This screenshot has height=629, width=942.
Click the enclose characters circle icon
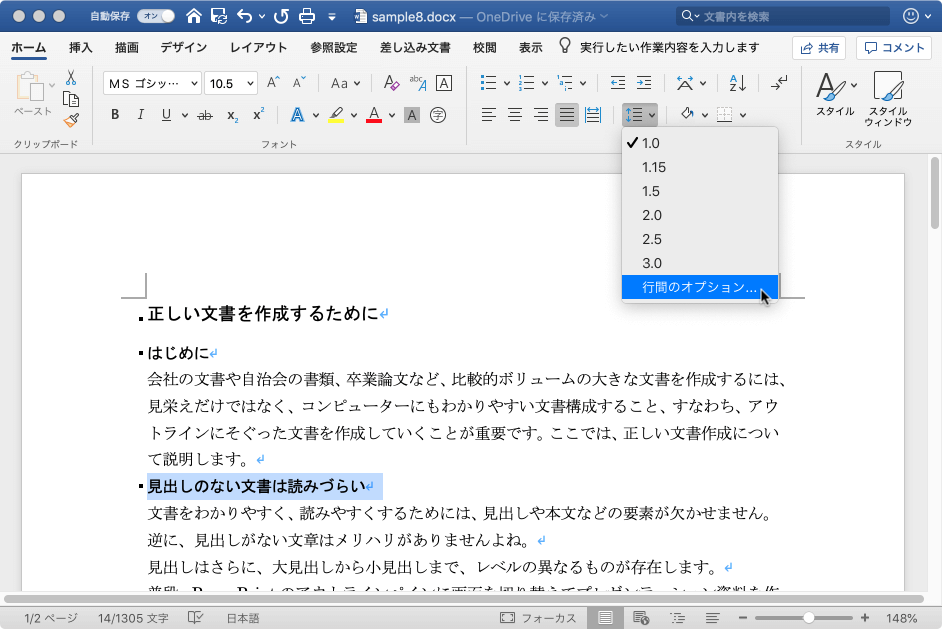[x=438, y=115]
